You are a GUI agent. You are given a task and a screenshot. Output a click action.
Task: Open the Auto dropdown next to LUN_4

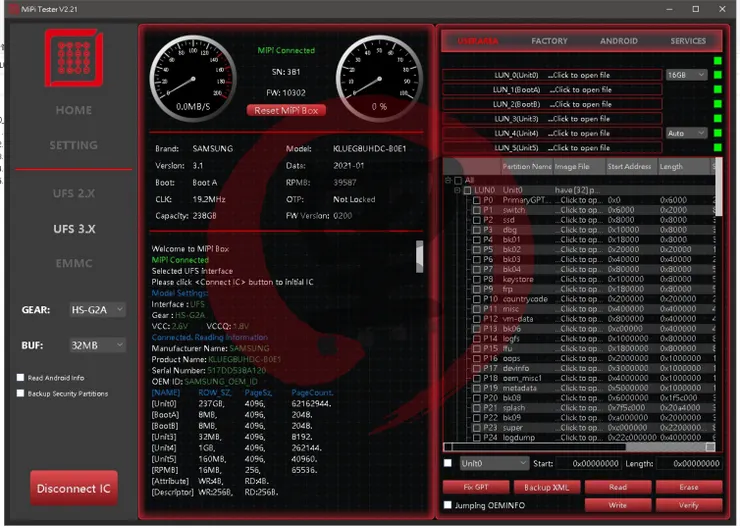[686, 133]
